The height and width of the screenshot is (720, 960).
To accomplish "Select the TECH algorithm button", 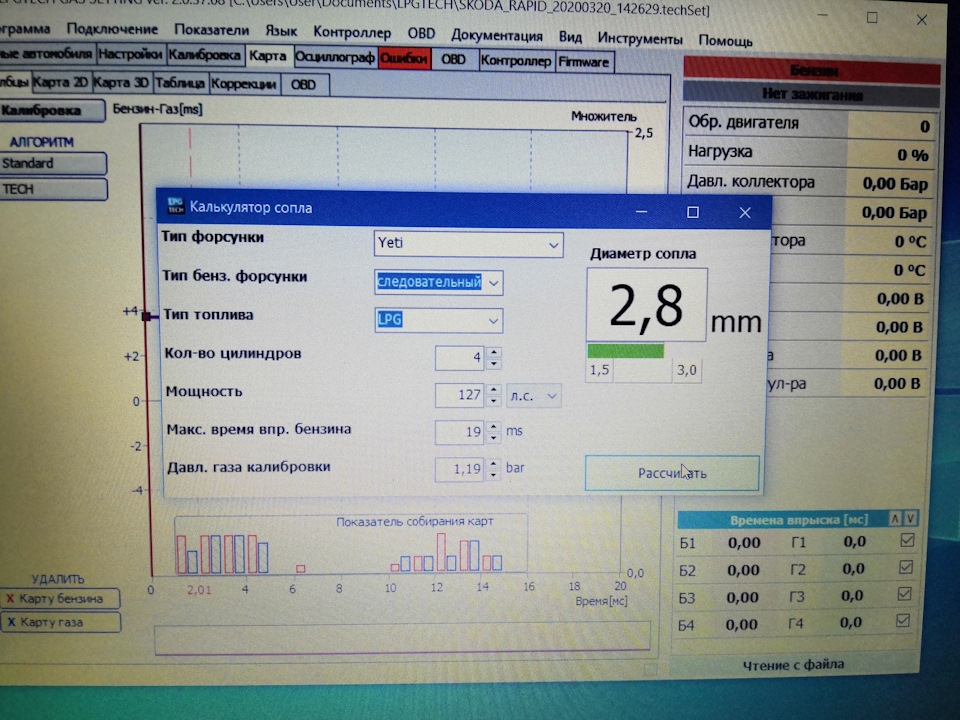I will [52, 188].
